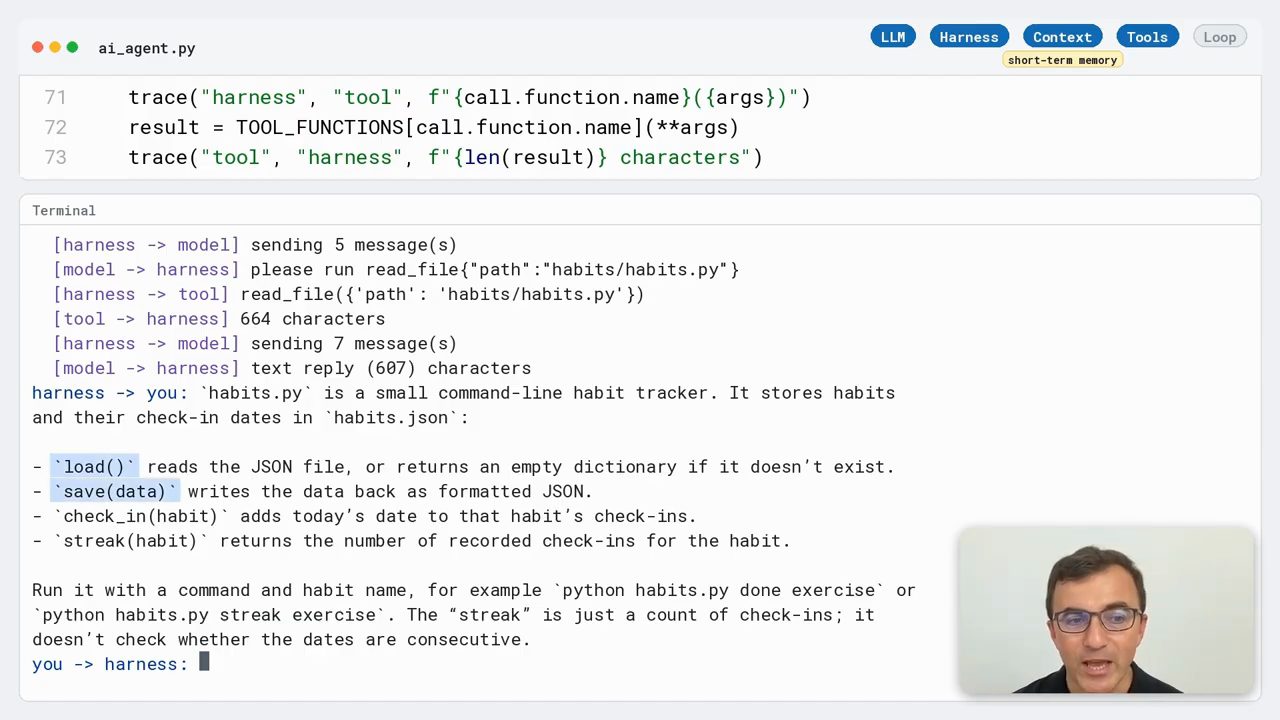Select the ai_agent.py file title
Screen dimensions: 1280x720
click(147, 48)
